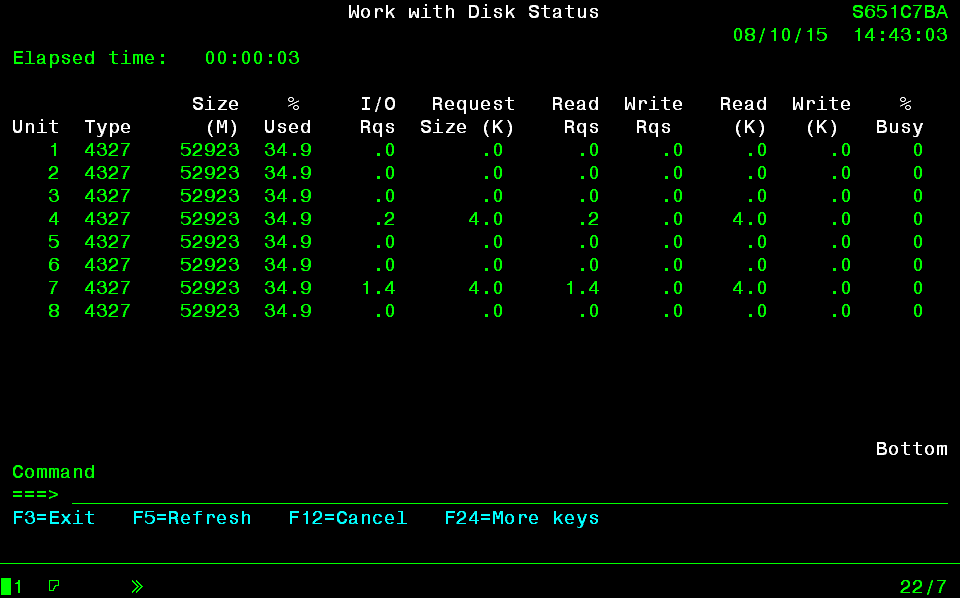Image resolution: width=960 pixels, height=598 pixels.
Task: Click the % Busy column header
Action: pos(900,115)
